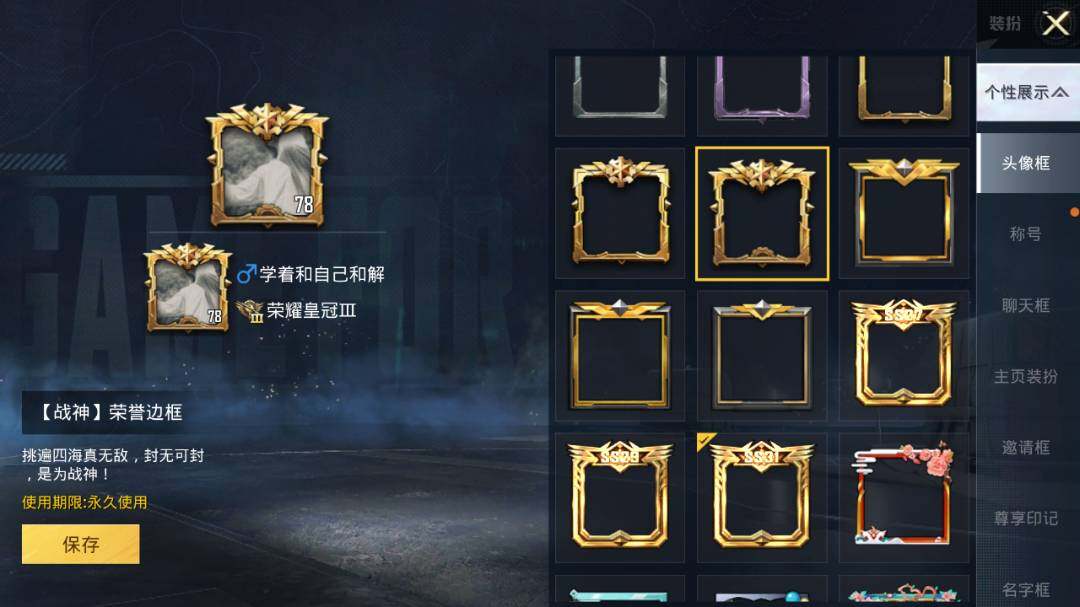Close the 装扮 outfit screen
Screen dimensions: 1080x607
click(1055, 24)
